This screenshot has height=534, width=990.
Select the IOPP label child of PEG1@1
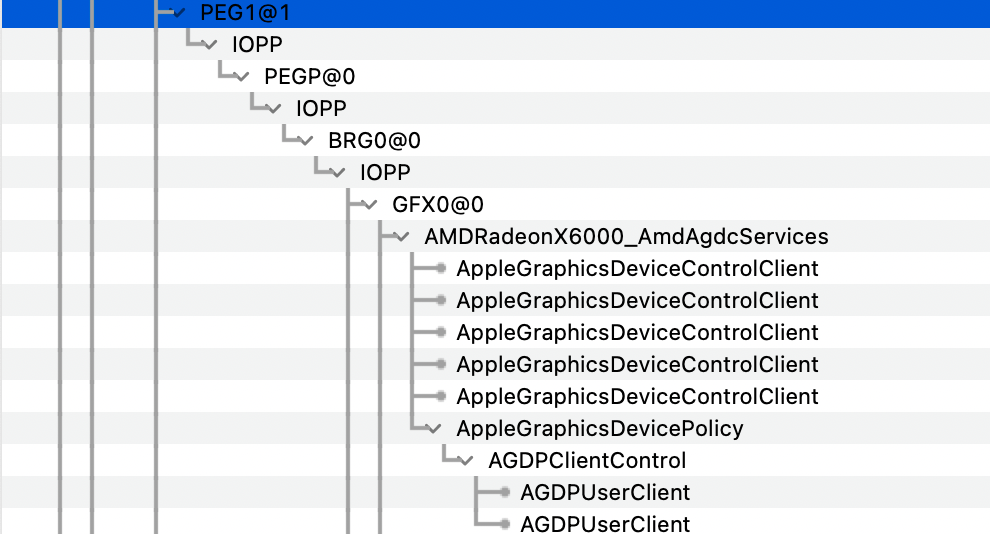coord(258,45)
